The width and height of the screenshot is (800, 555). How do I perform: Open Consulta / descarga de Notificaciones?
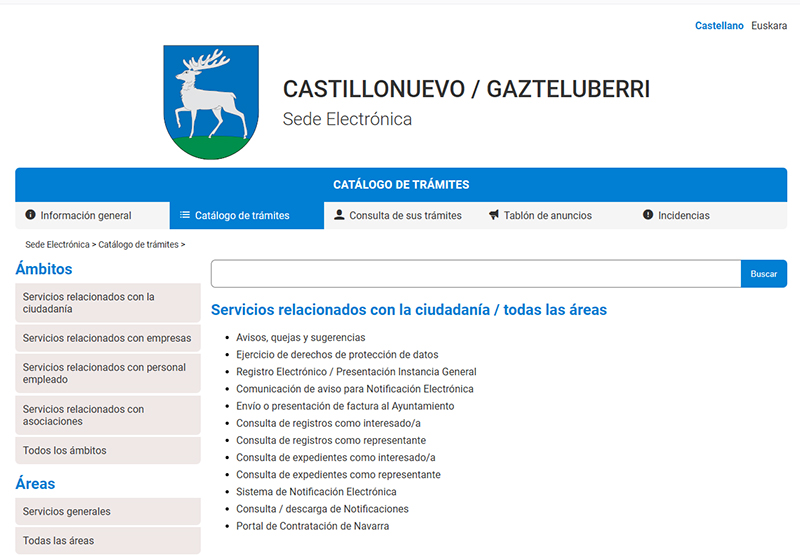coord(322,509)
